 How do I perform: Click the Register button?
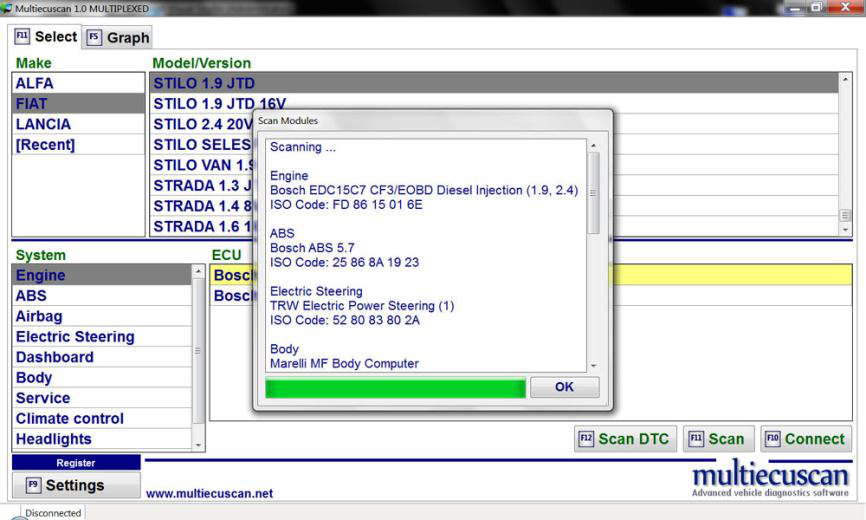[x=76, y=463]
